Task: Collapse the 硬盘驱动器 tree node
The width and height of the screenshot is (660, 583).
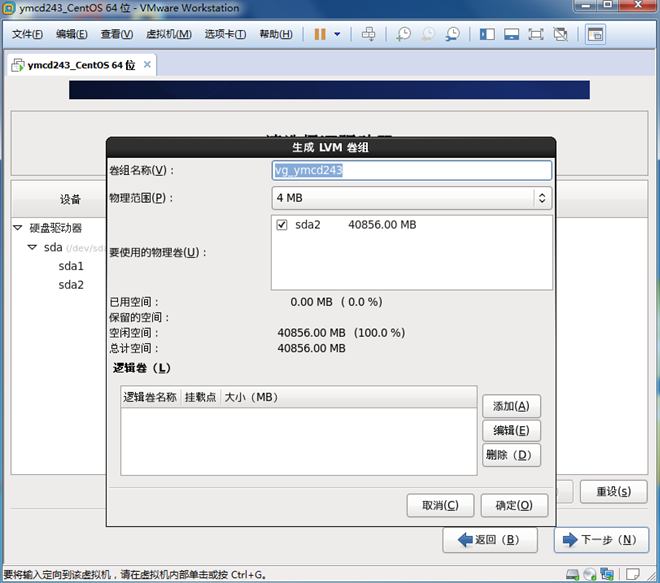Action: 18,228
